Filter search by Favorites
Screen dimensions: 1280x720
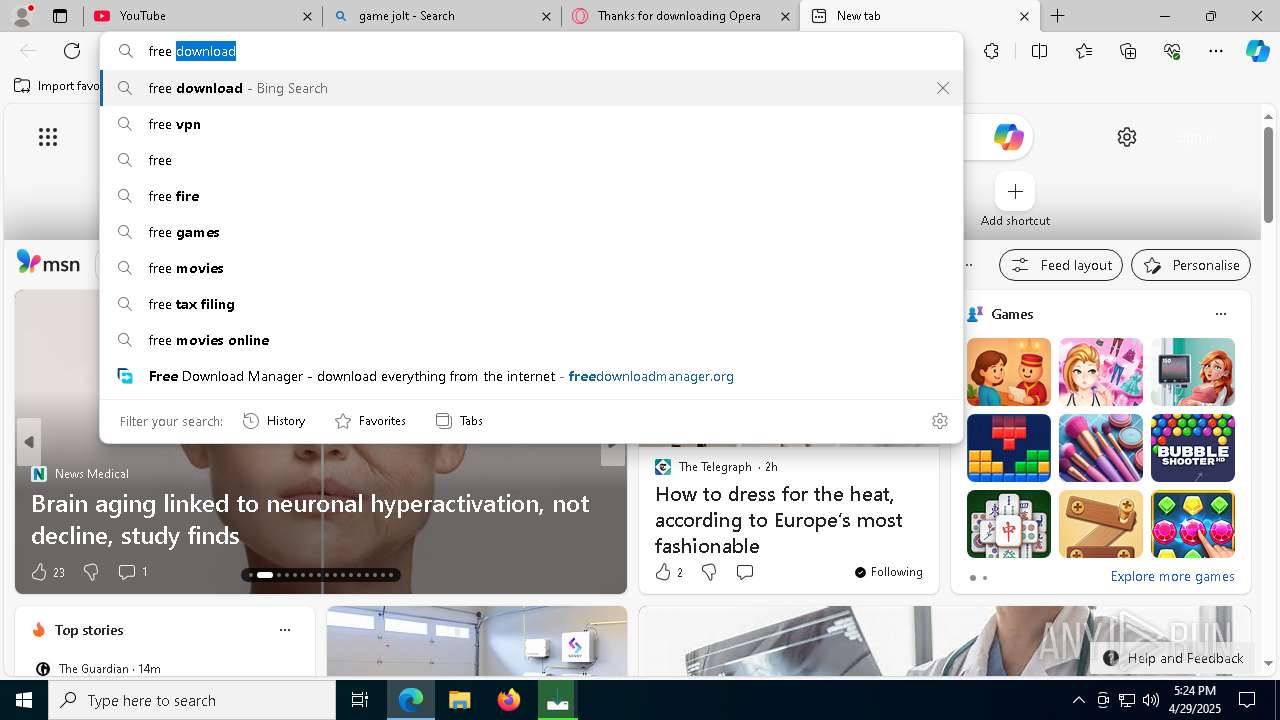pyautogui.click(x=370, y=421)
